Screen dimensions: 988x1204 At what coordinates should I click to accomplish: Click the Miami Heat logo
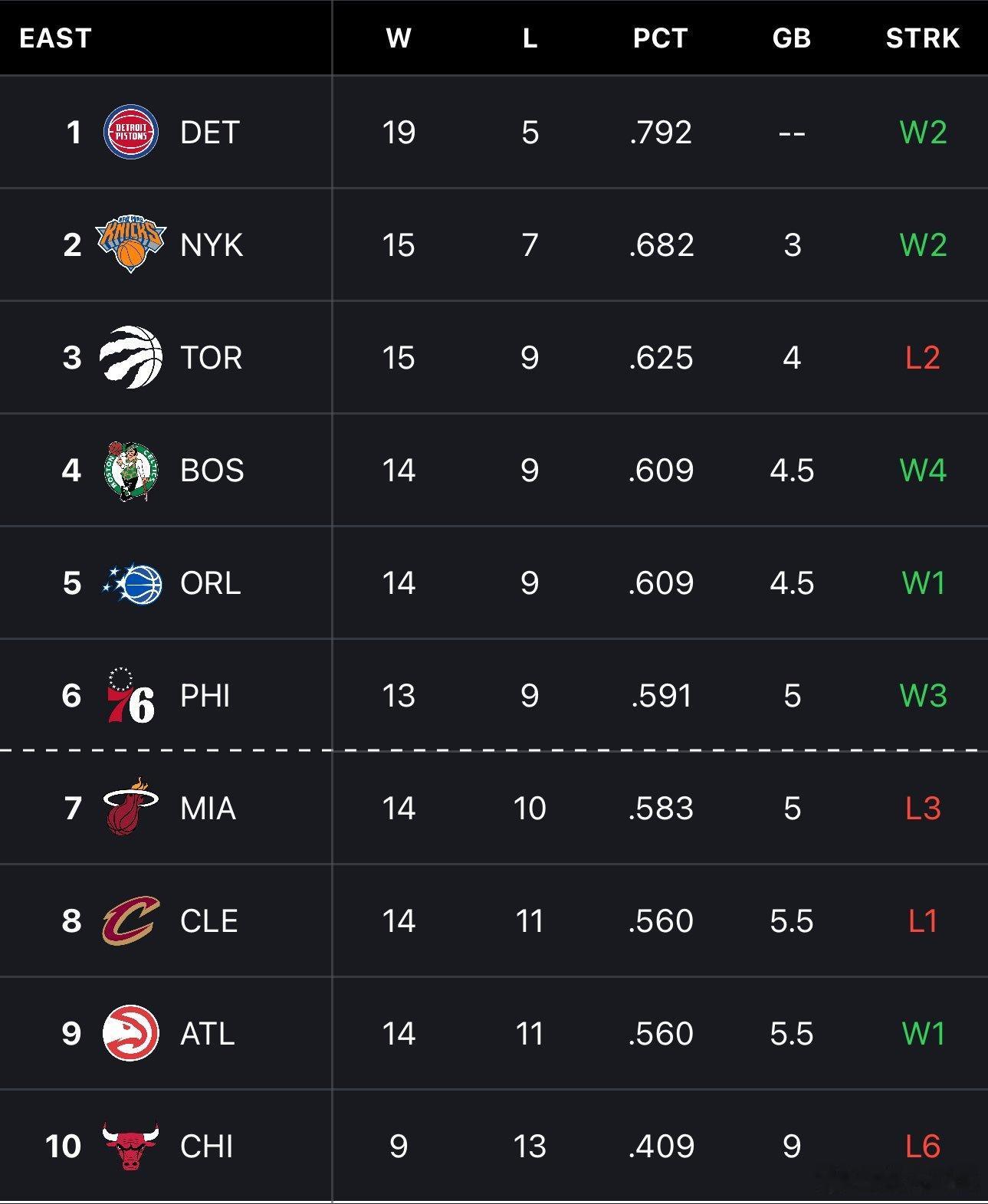131,806
